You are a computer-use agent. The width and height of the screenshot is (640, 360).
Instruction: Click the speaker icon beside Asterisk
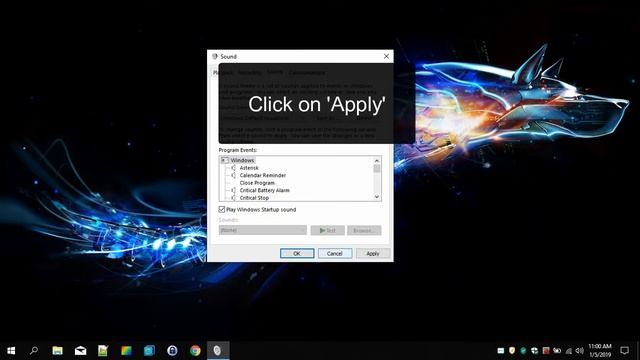233,168
